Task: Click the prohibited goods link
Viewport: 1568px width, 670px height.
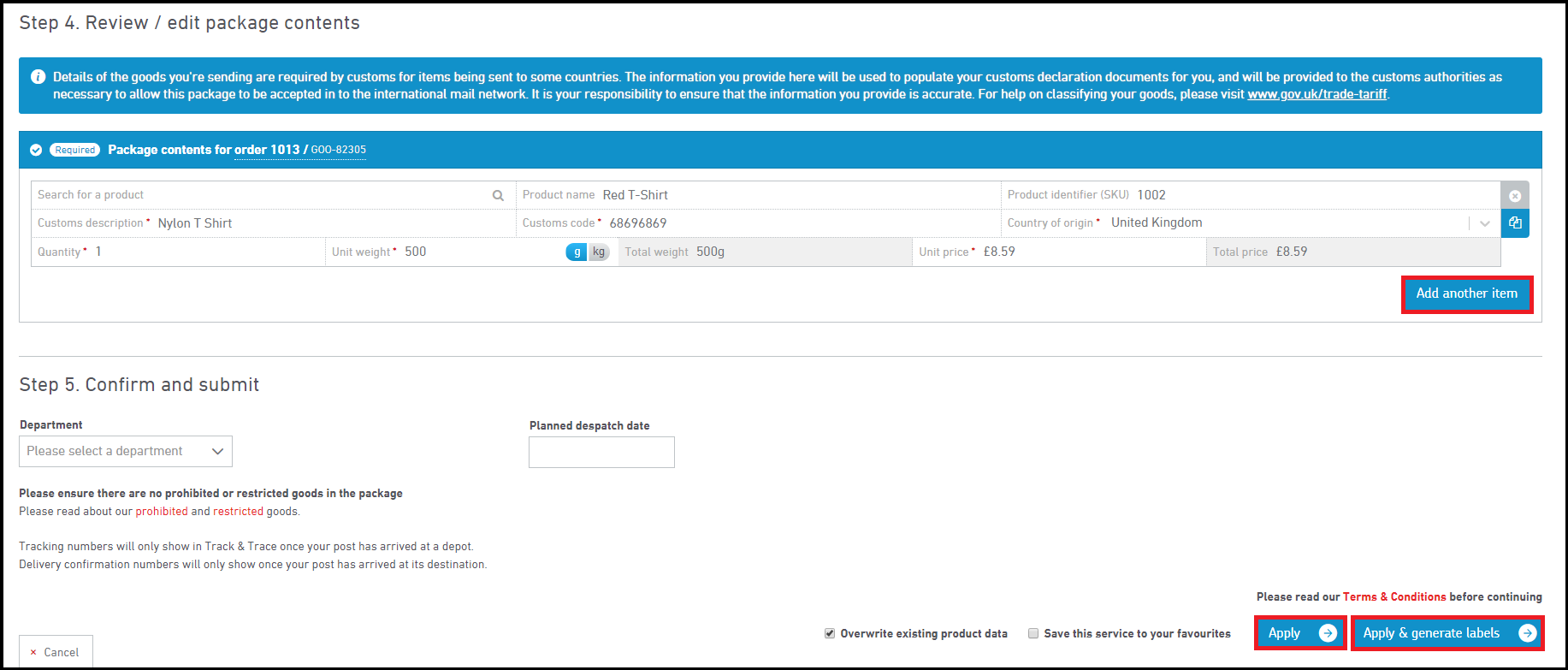Action: [x=162, y=512]
